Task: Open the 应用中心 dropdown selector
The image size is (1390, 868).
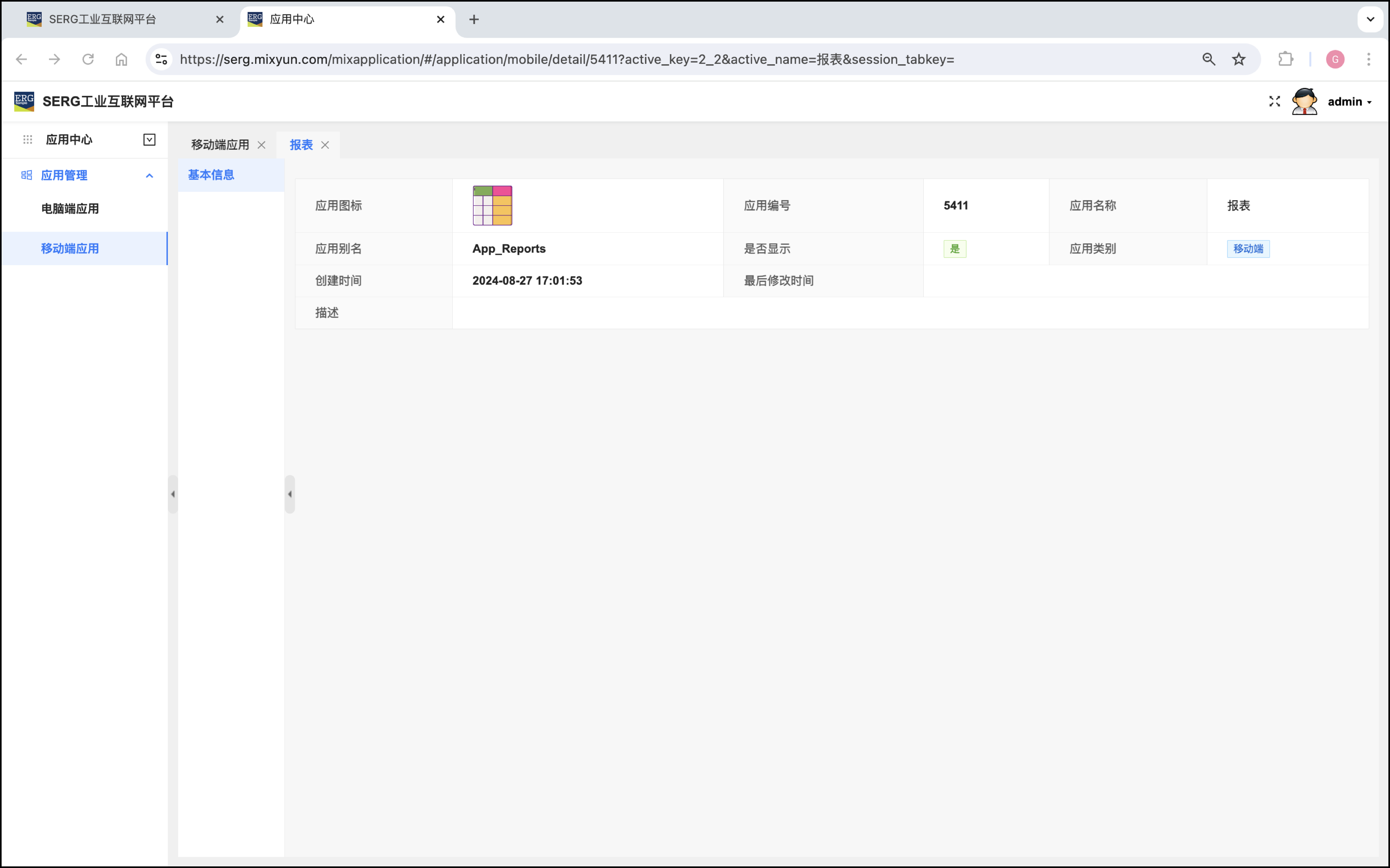Action: point(149,140)
